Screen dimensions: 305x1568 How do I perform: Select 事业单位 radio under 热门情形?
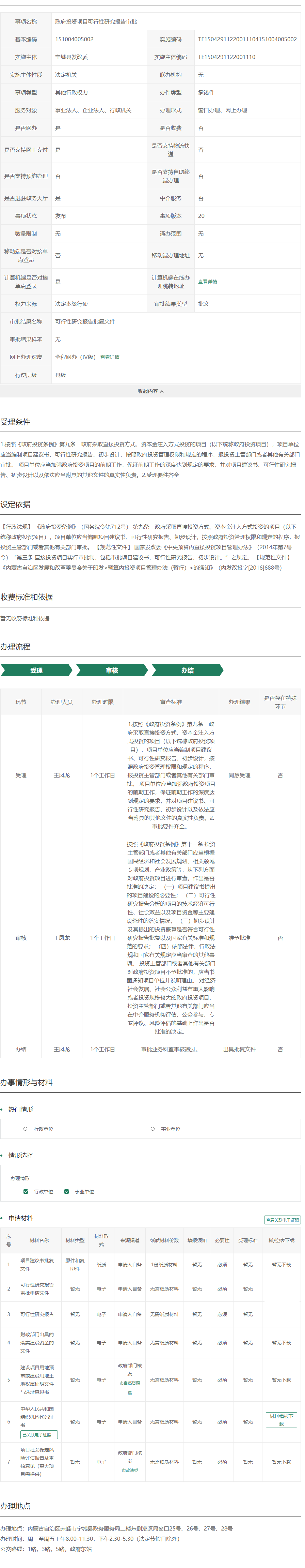tap(152, 1129)
